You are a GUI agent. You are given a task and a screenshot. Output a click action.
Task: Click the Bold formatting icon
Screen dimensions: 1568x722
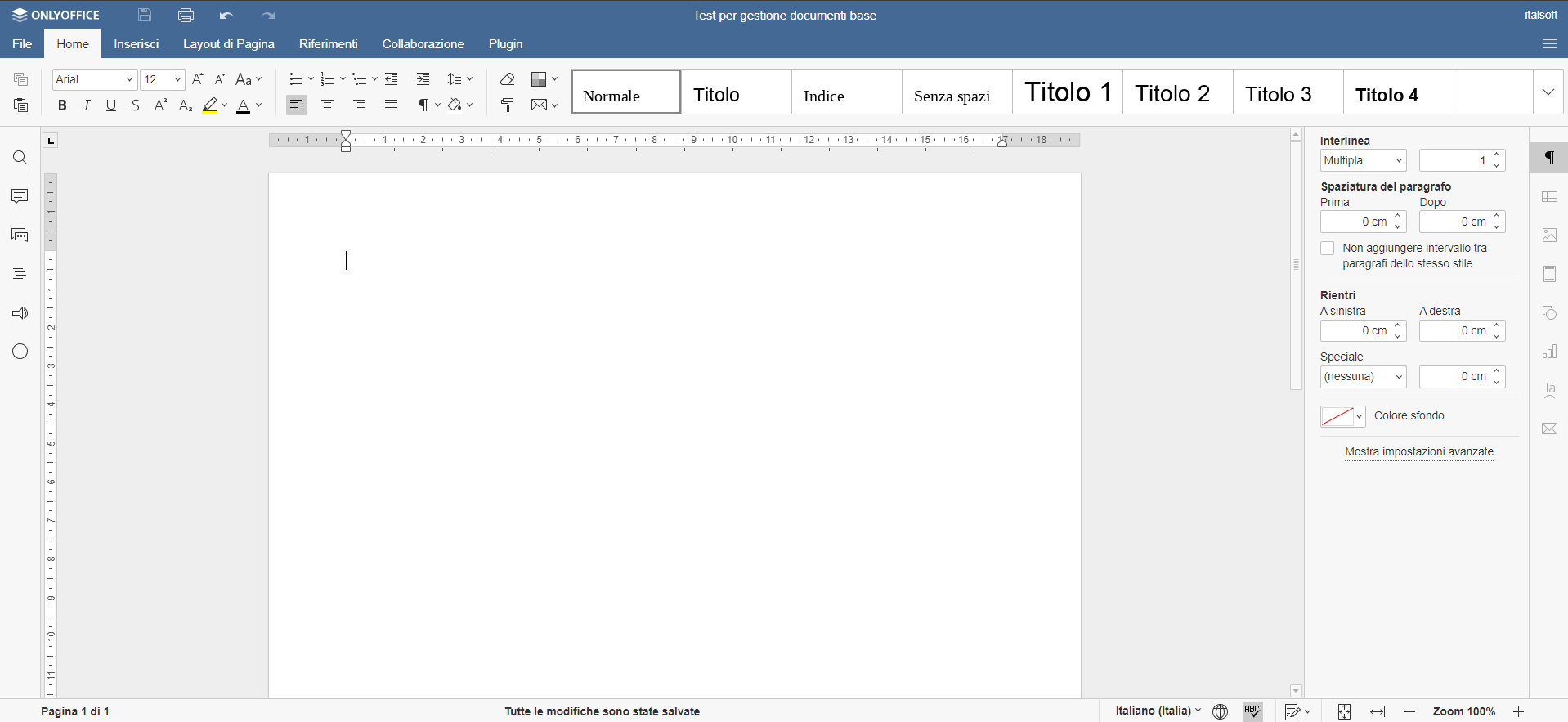[x=62, y=105]
